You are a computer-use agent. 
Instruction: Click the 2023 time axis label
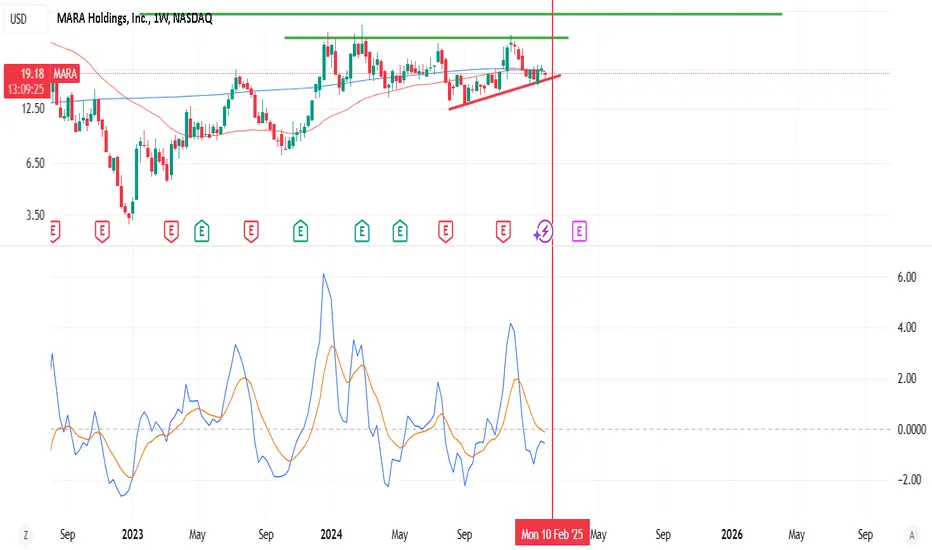[133, 535]
